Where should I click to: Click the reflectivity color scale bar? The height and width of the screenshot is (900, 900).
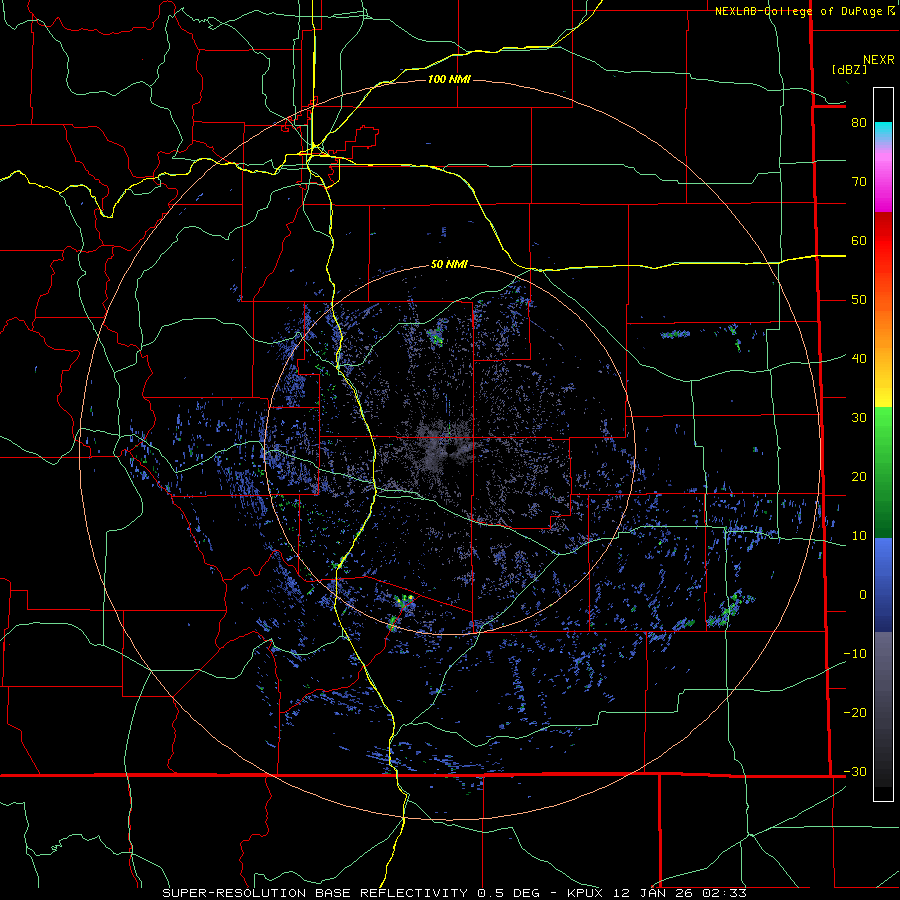pyautogui.click(x=883, y=444)
